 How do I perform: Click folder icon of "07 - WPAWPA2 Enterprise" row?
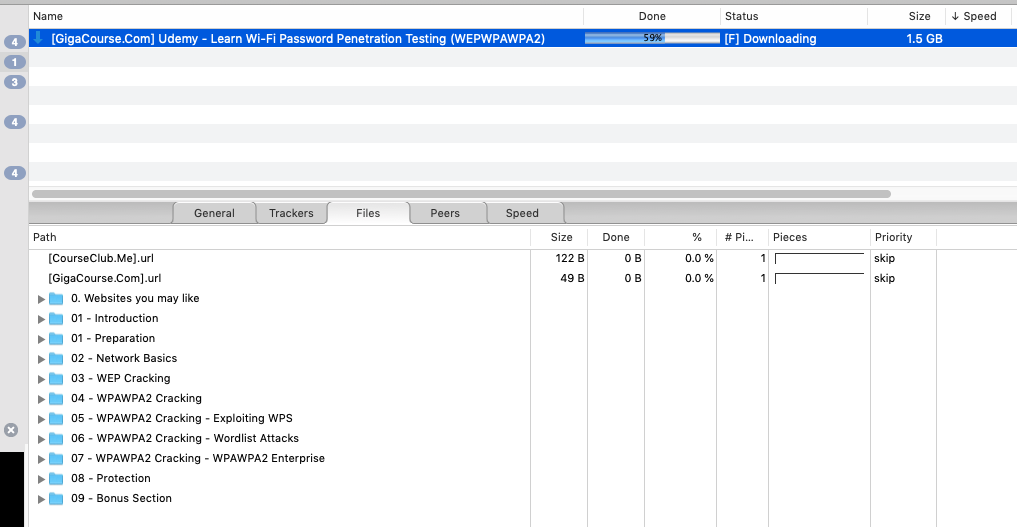(x=56, y=460)
